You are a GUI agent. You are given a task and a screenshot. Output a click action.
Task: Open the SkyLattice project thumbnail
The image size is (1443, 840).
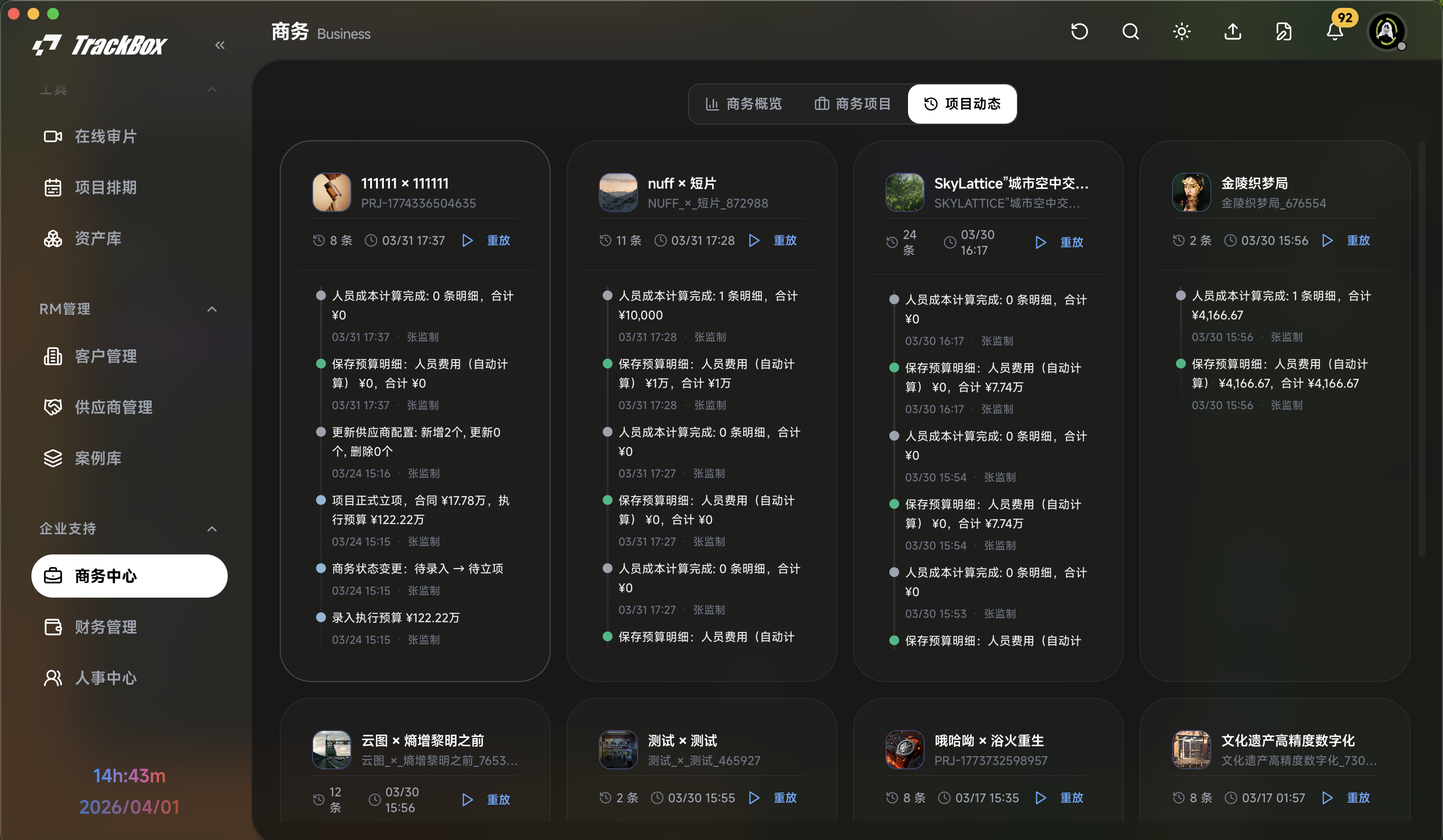tap(905, 192)
